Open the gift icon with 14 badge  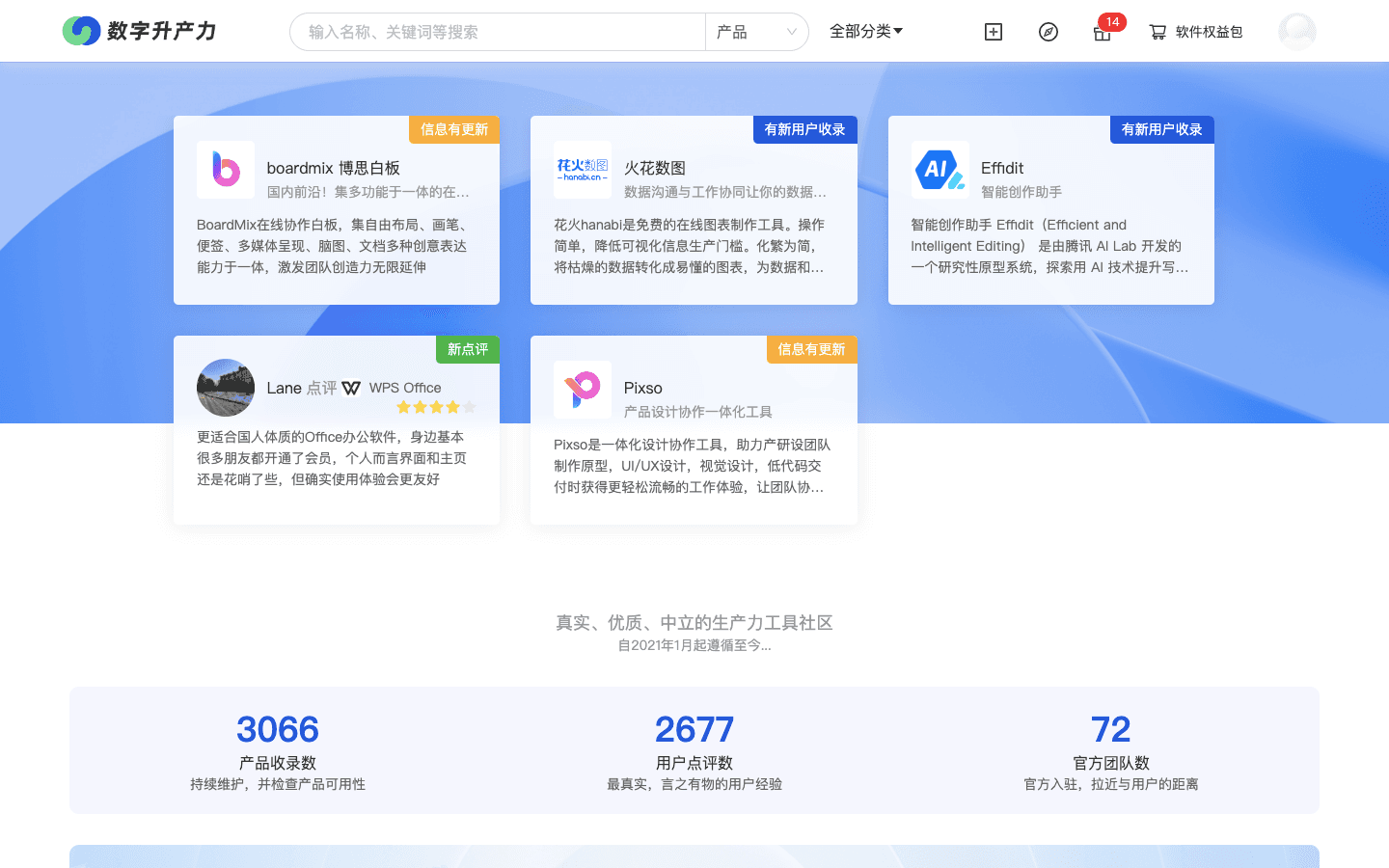tap(1103, 32)
